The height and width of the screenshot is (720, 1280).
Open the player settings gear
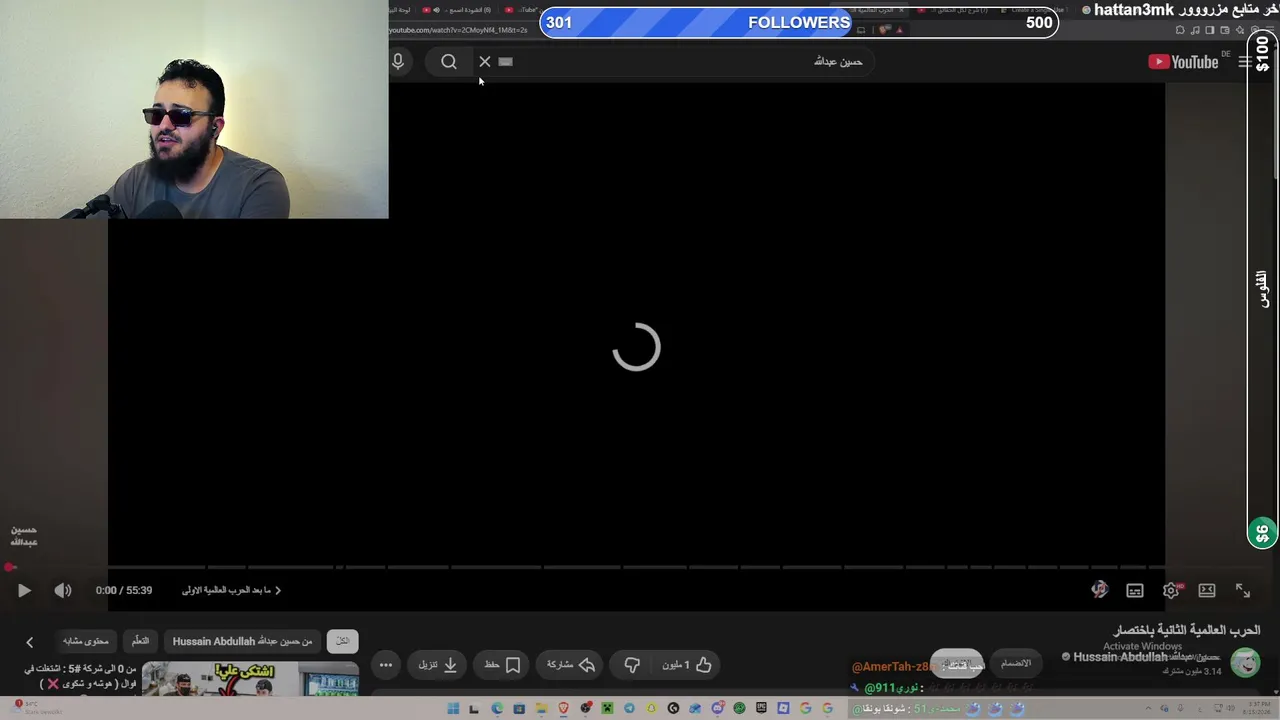point(1171,591)
